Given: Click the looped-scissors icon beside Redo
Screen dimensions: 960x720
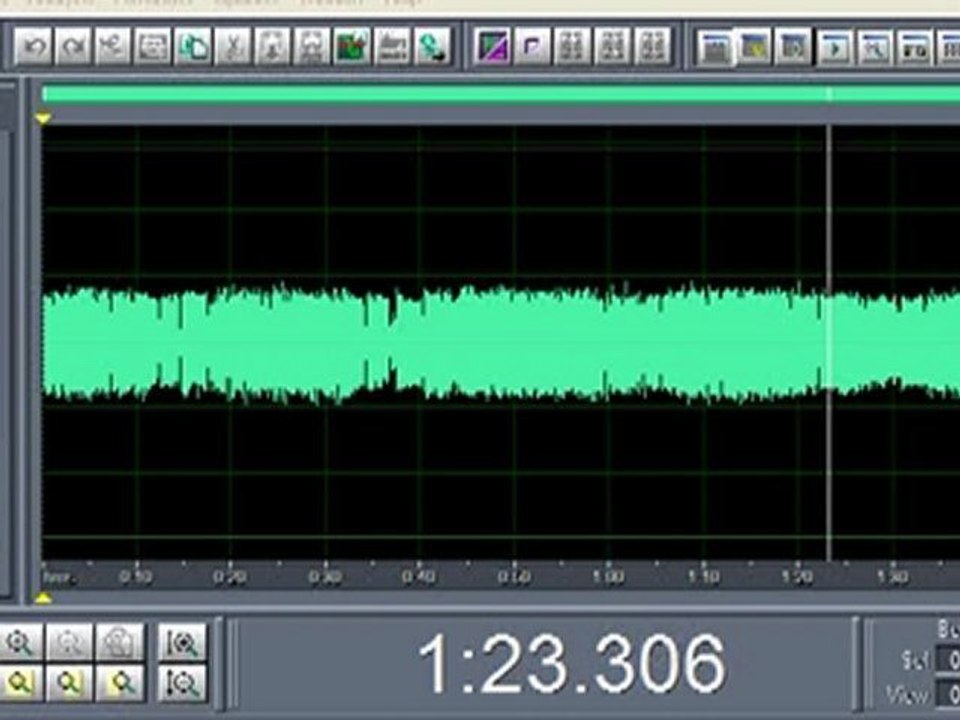Looking at the screenshot, I should [113, 47].
